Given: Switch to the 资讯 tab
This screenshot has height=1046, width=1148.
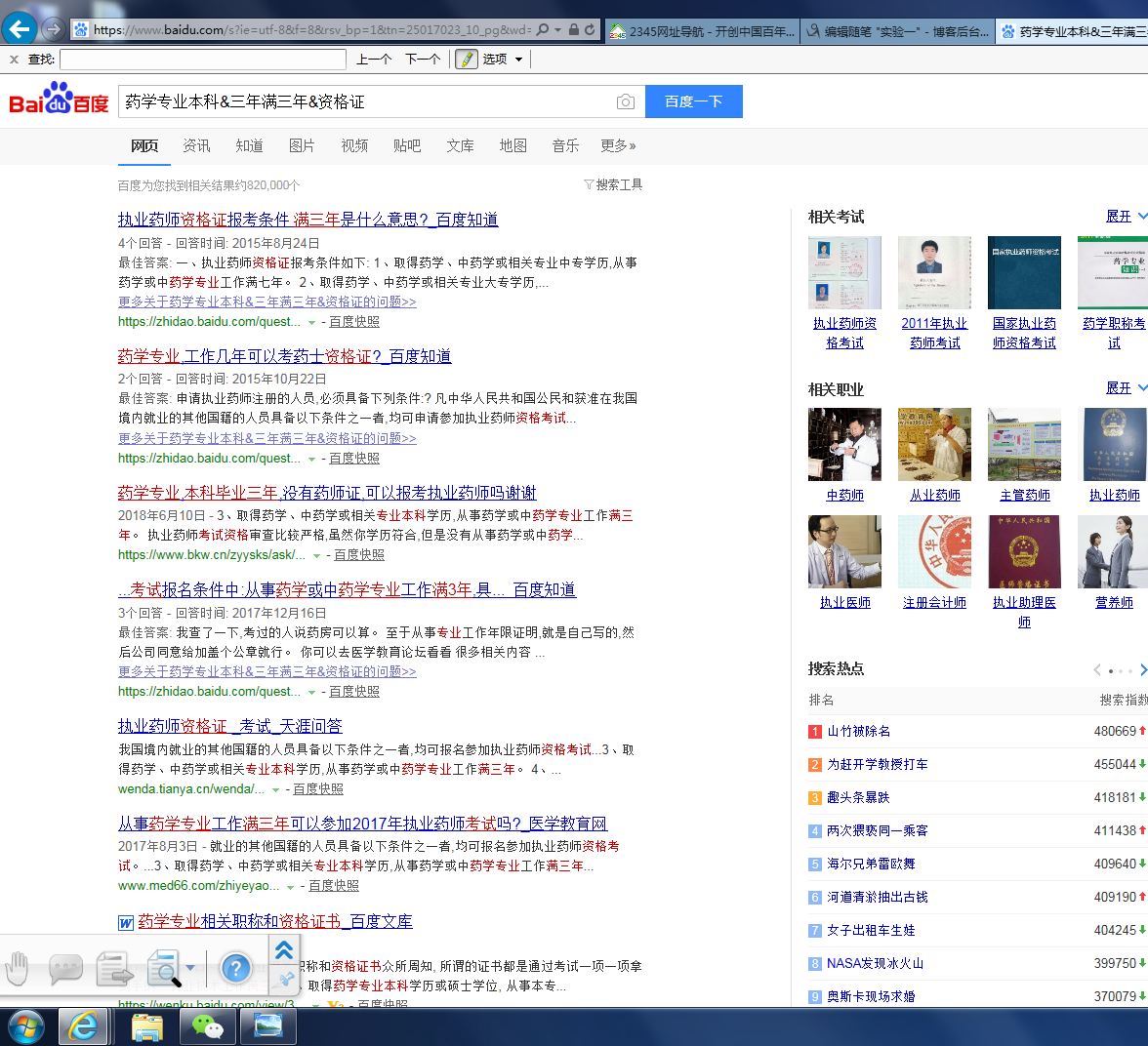Looking at the screenshot, I should tap(196, 145).
